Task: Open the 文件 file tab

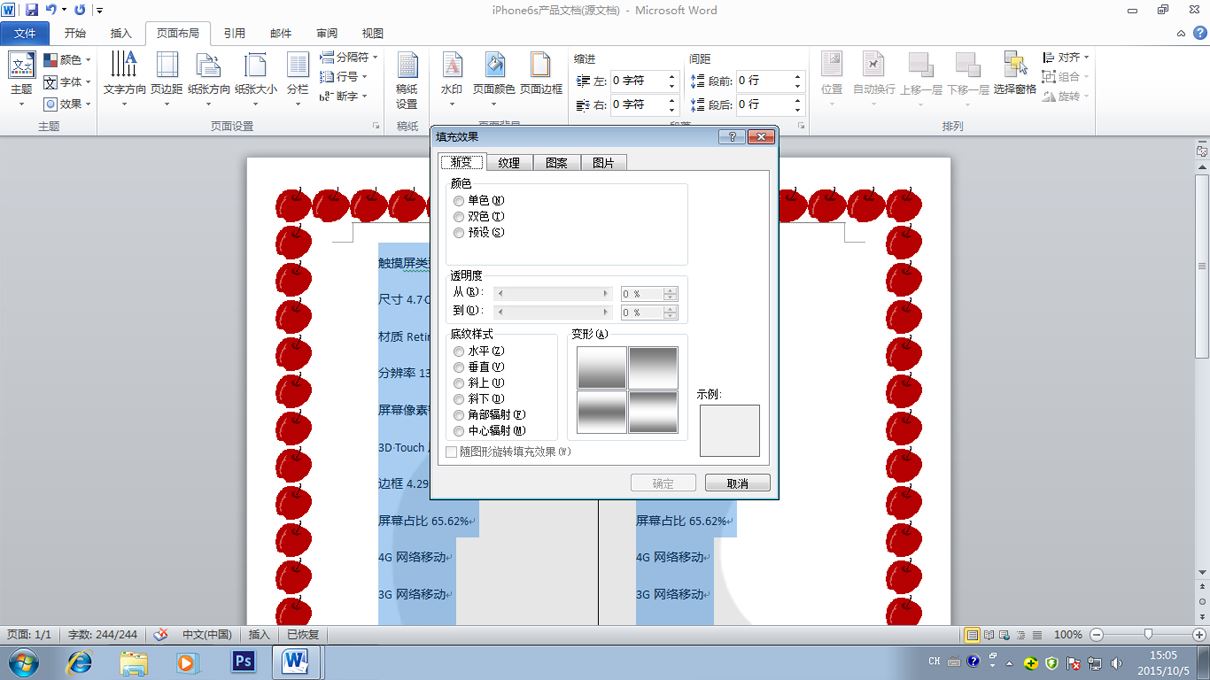Action: coord(25,33)
